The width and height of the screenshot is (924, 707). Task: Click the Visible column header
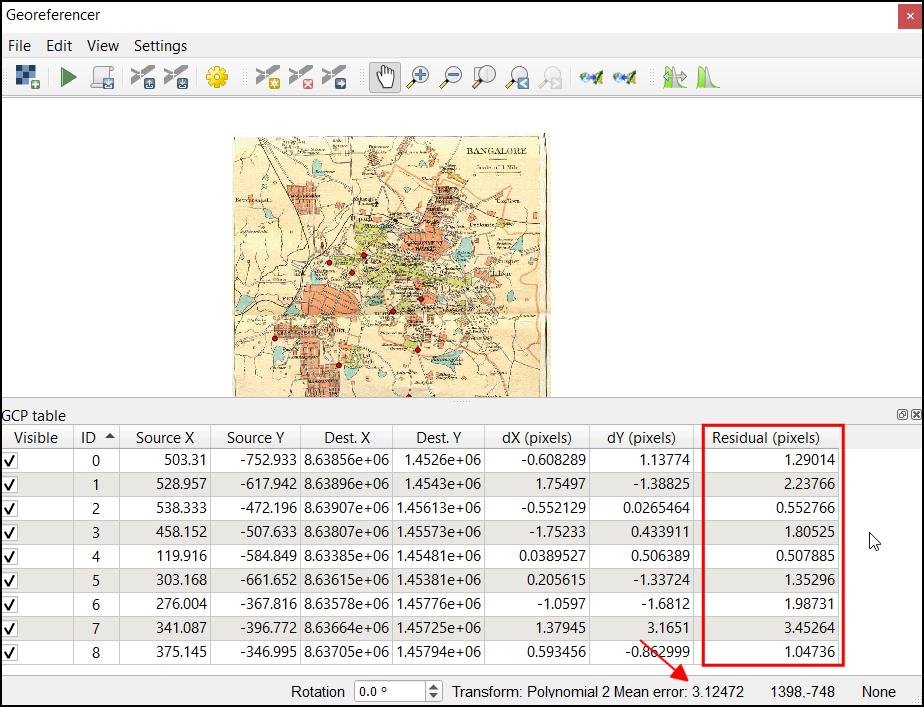[x=37, y=438]
